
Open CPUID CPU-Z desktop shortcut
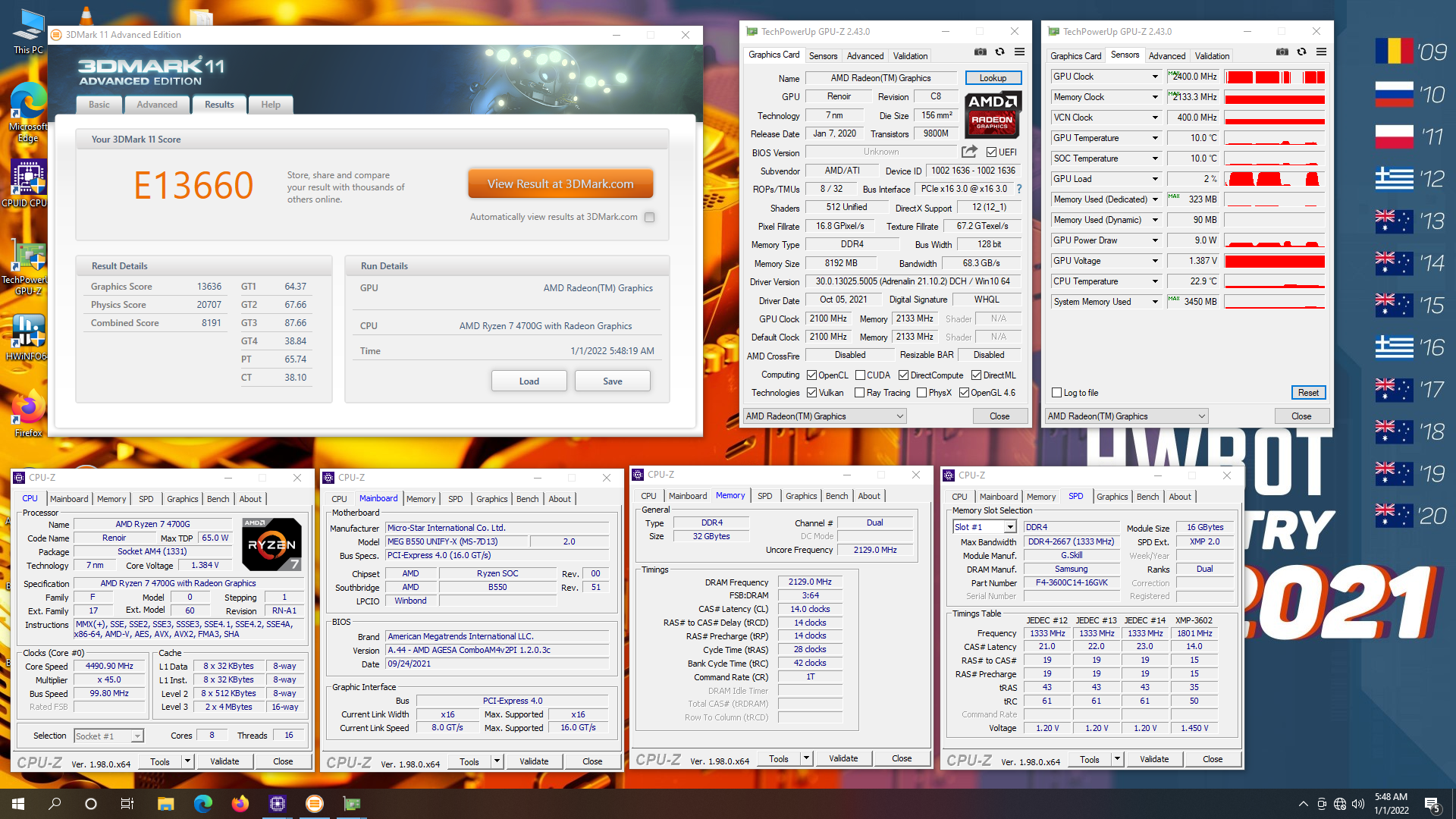[x=28, y=184]
